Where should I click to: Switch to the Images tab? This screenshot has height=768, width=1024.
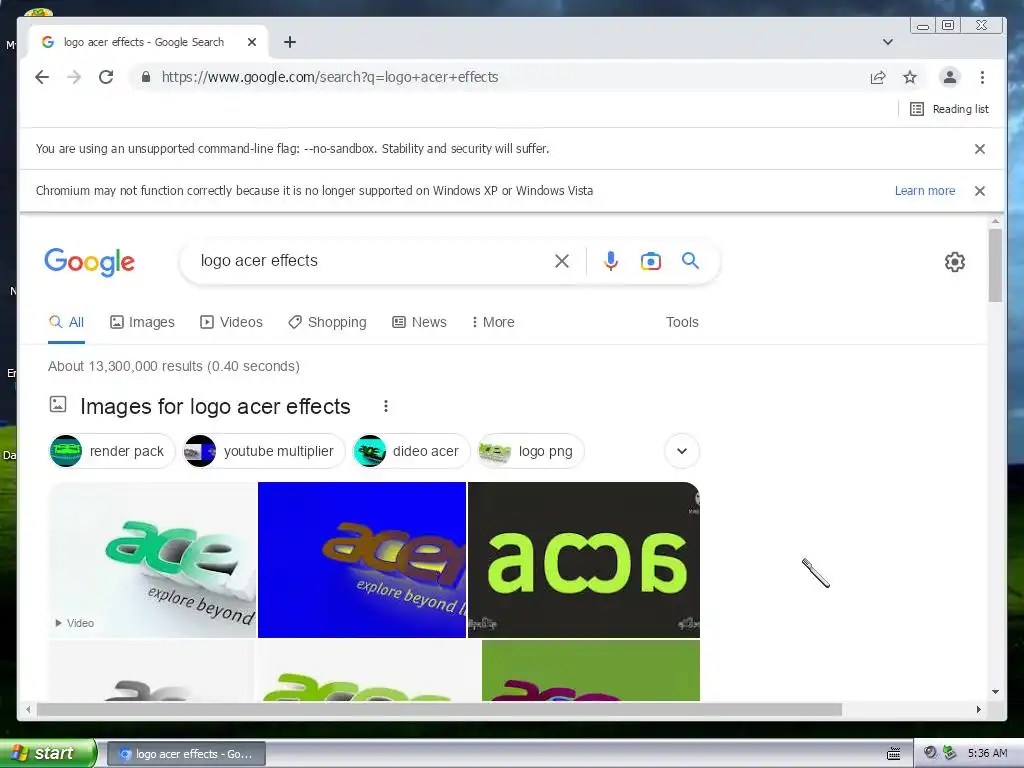pos(142,322)
